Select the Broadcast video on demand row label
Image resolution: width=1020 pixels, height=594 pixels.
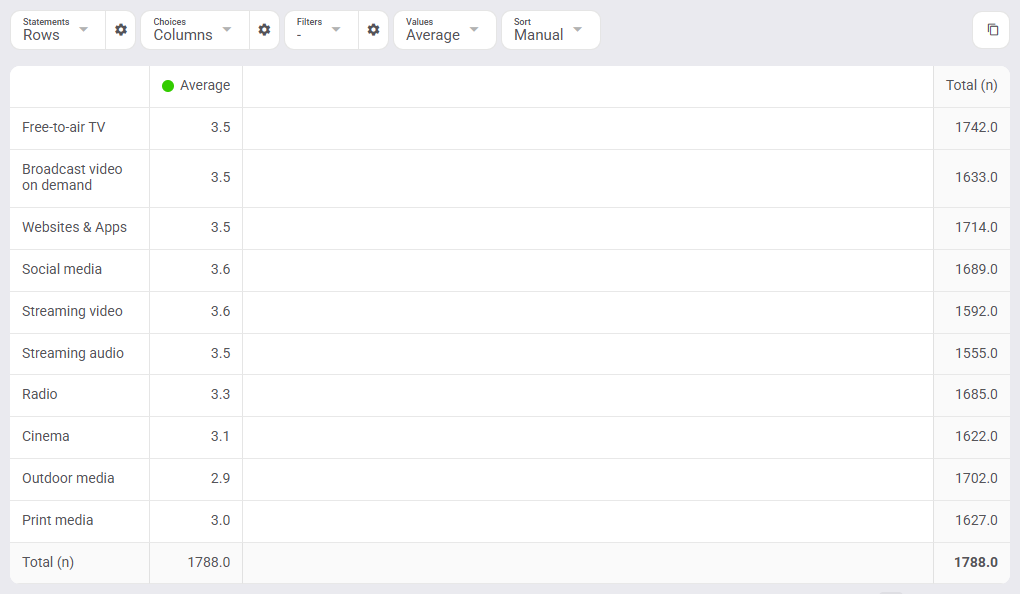click(x=72, y=177)
